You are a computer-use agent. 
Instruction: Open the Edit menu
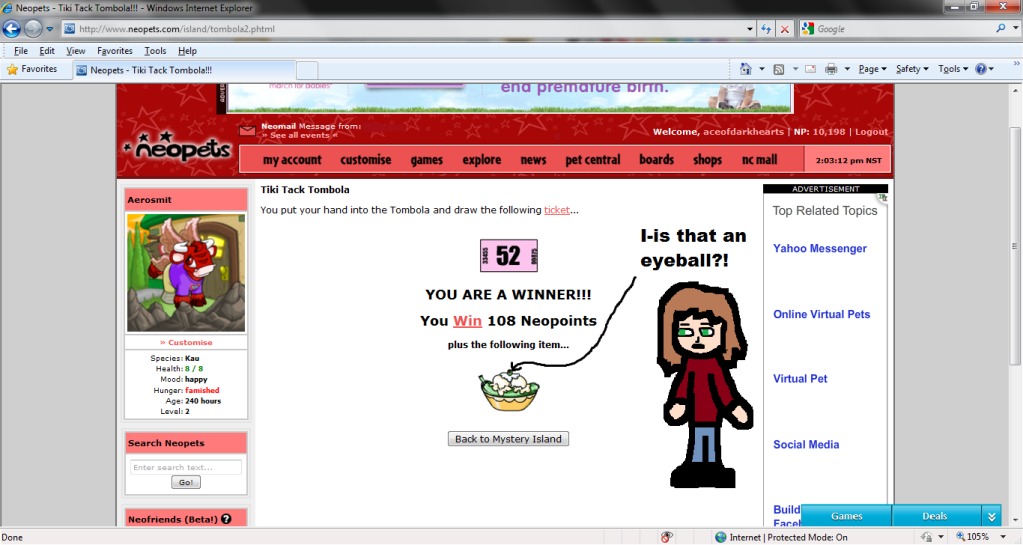click(x=47, y=50)
